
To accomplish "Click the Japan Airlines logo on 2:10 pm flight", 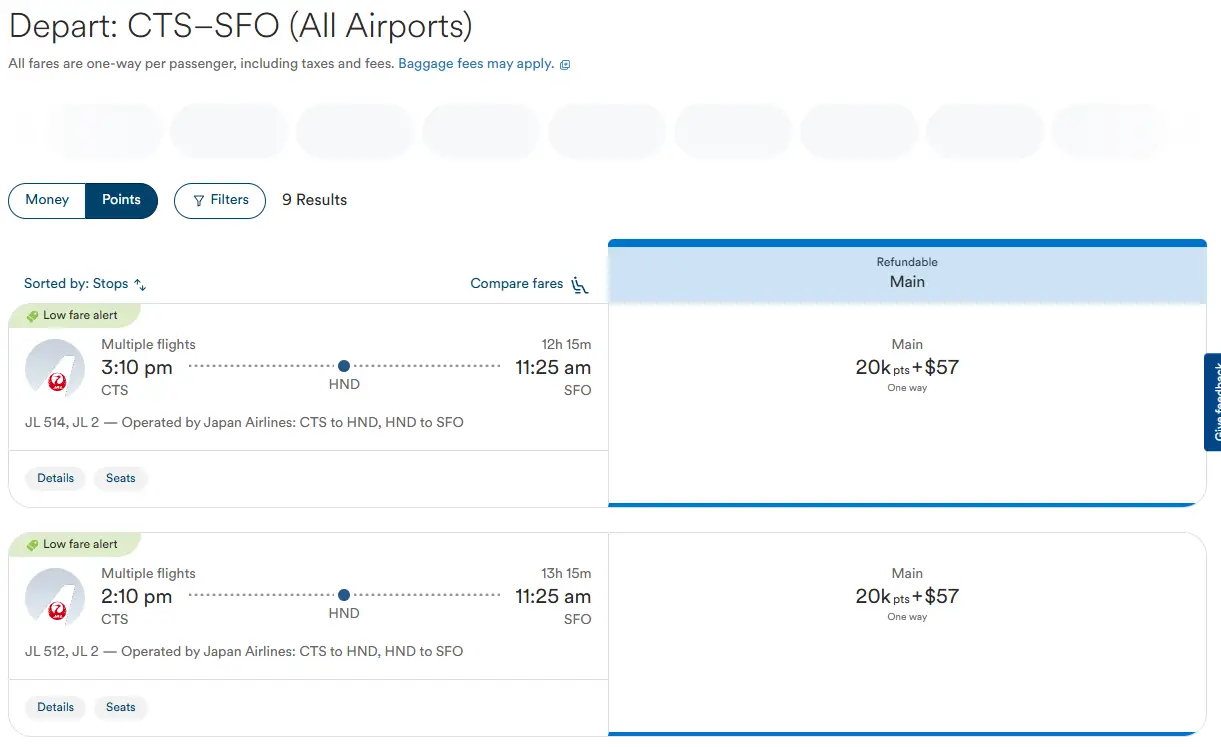I will tap(55, 598).
